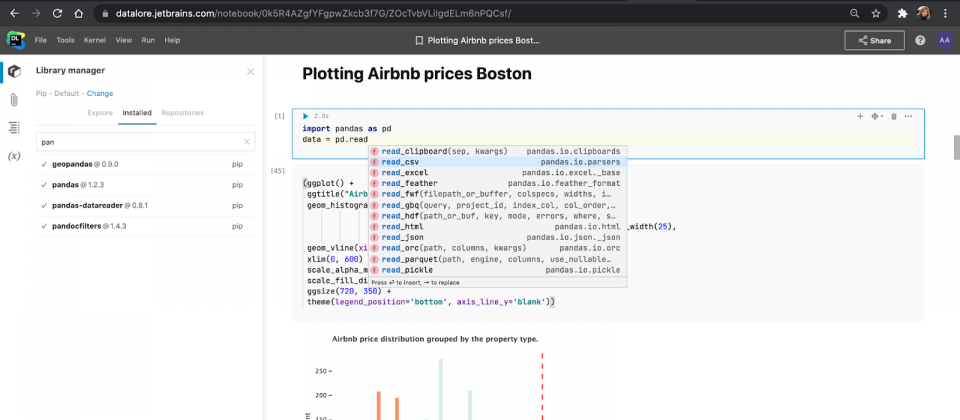
Task: Switch to the Installed tab
Action: (x=137, y=113)
